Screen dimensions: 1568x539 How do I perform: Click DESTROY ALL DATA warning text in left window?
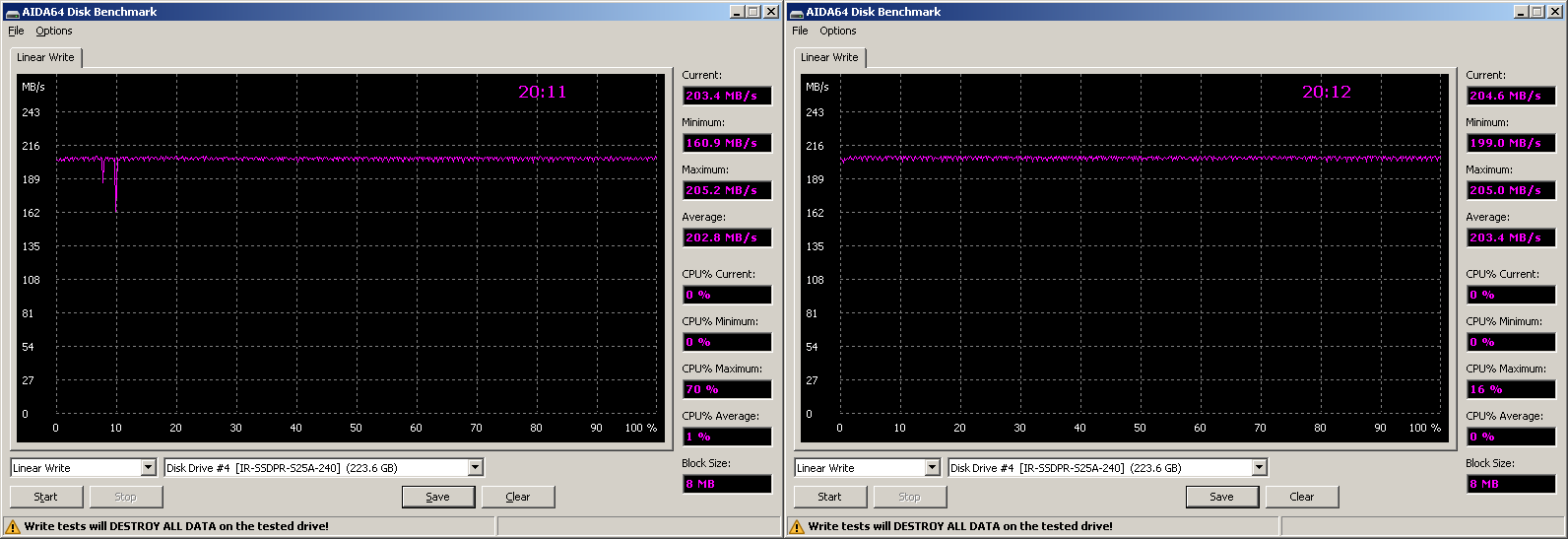coord(176,526)
